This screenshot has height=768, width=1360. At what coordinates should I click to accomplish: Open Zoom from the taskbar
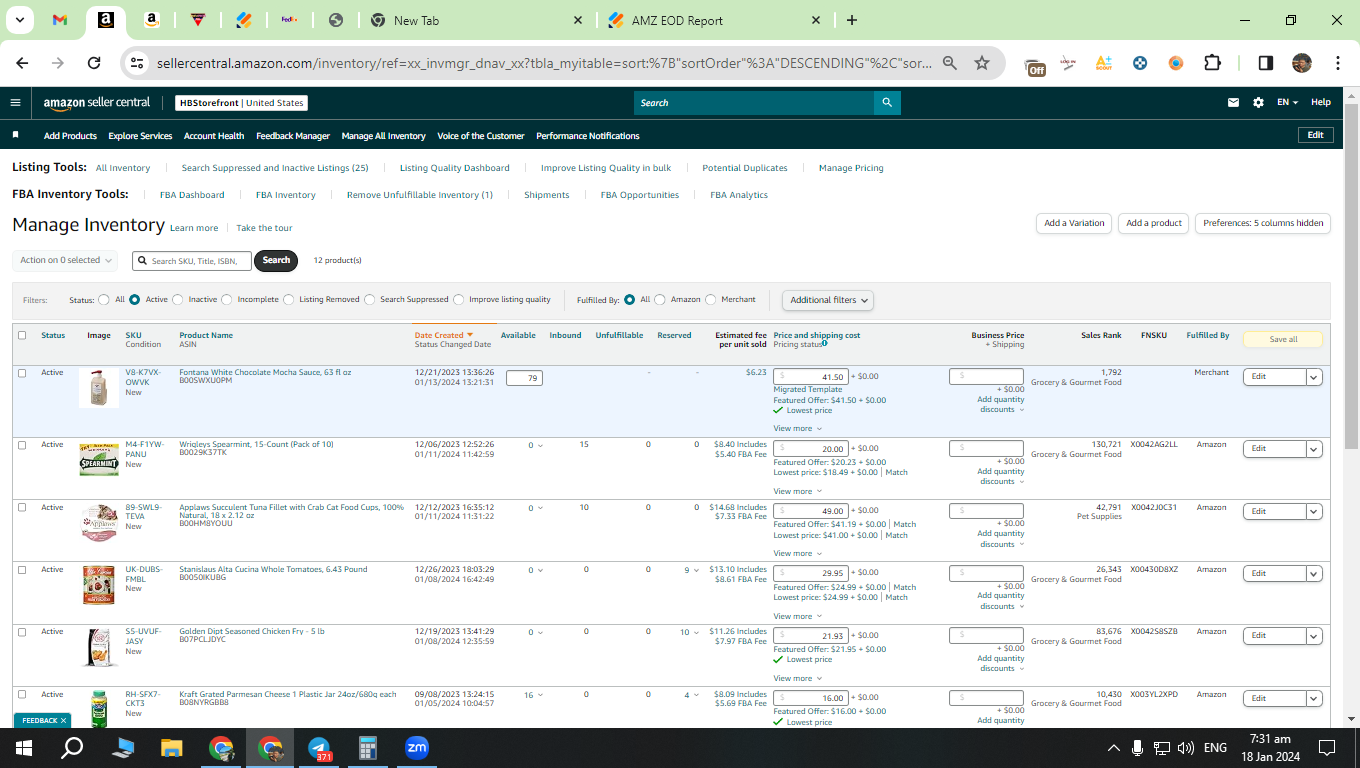pyautogui.click(x=417, y=747)
